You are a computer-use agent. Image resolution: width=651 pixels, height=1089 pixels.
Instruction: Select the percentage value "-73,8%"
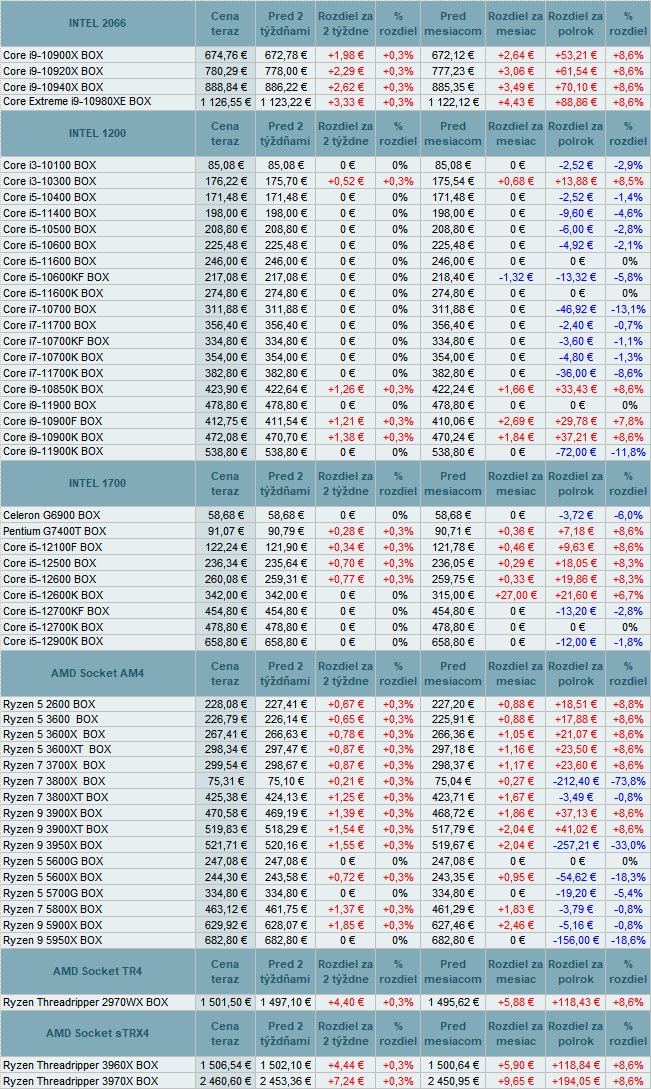[628, 781]
